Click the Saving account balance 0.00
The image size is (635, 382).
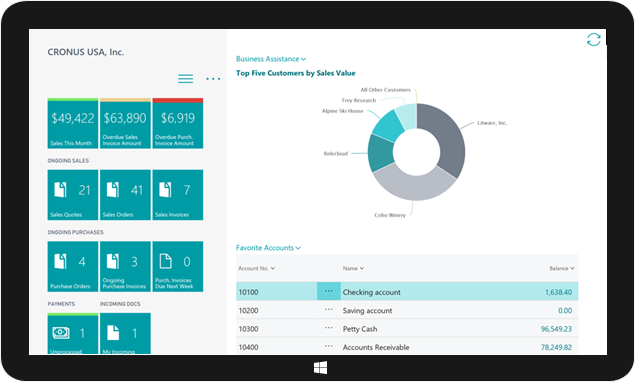click(x=565, y=311)
